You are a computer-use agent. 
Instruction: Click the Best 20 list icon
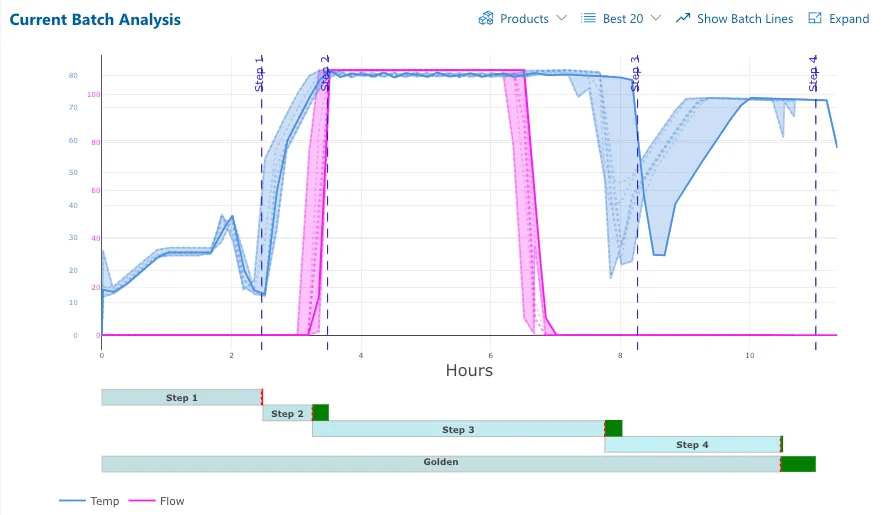[x=588, y=19]
